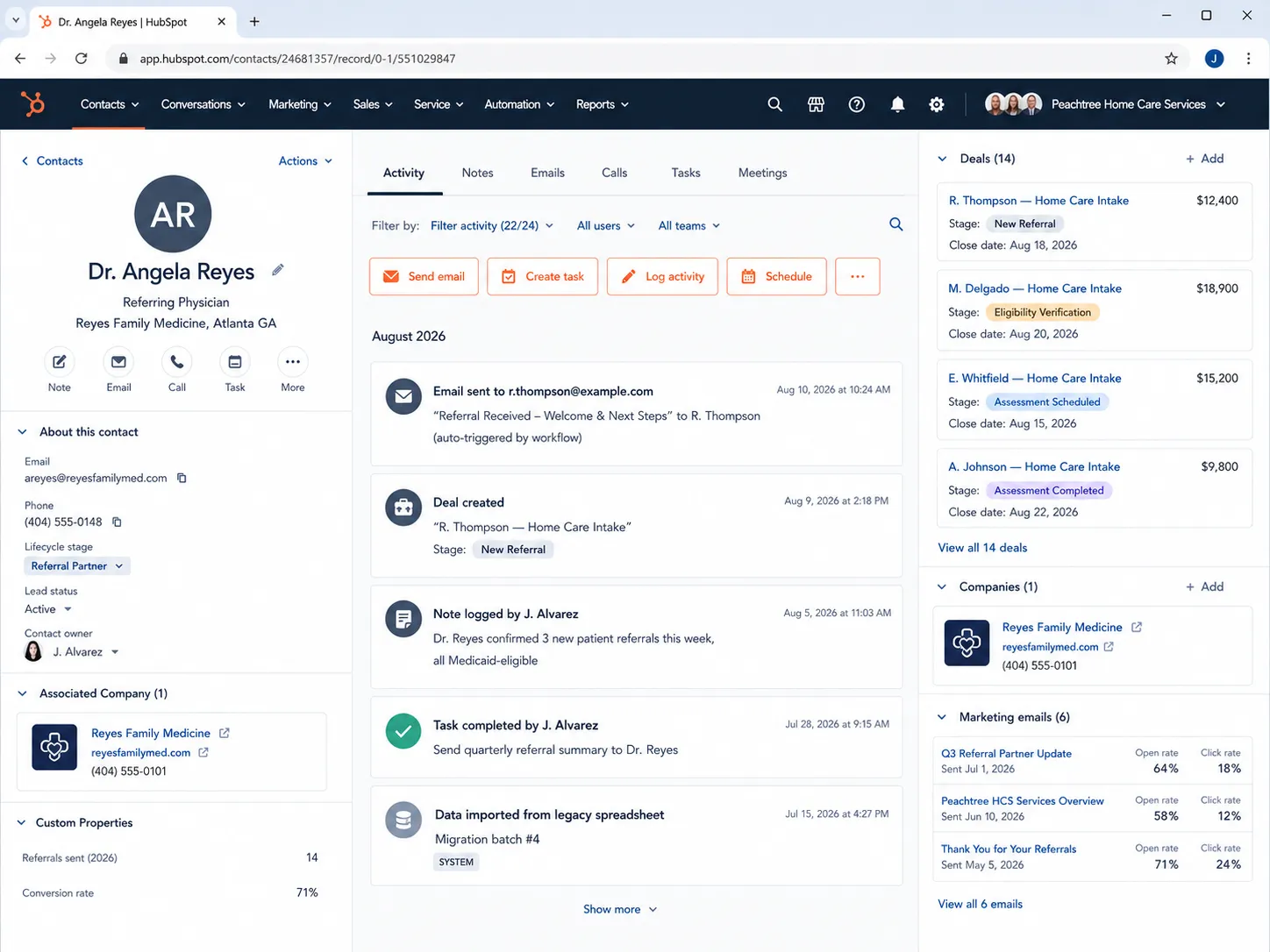1270x952 pixels.
Task: Switch to the Calls tab
Action: point(614,173)
